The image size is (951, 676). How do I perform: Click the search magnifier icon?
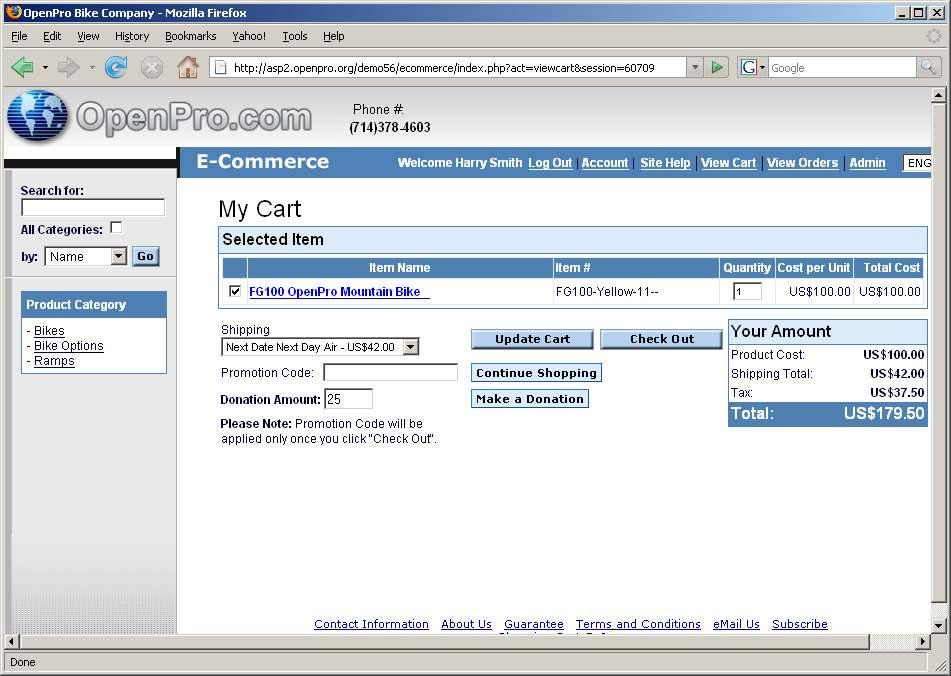tap(929, 67)
